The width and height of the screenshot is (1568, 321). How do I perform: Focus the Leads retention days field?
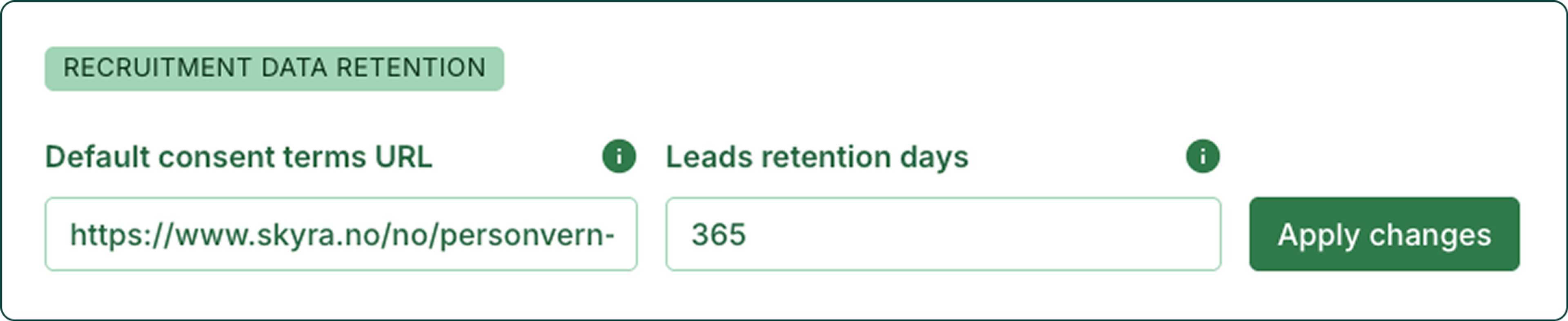[x=943, y=234]
